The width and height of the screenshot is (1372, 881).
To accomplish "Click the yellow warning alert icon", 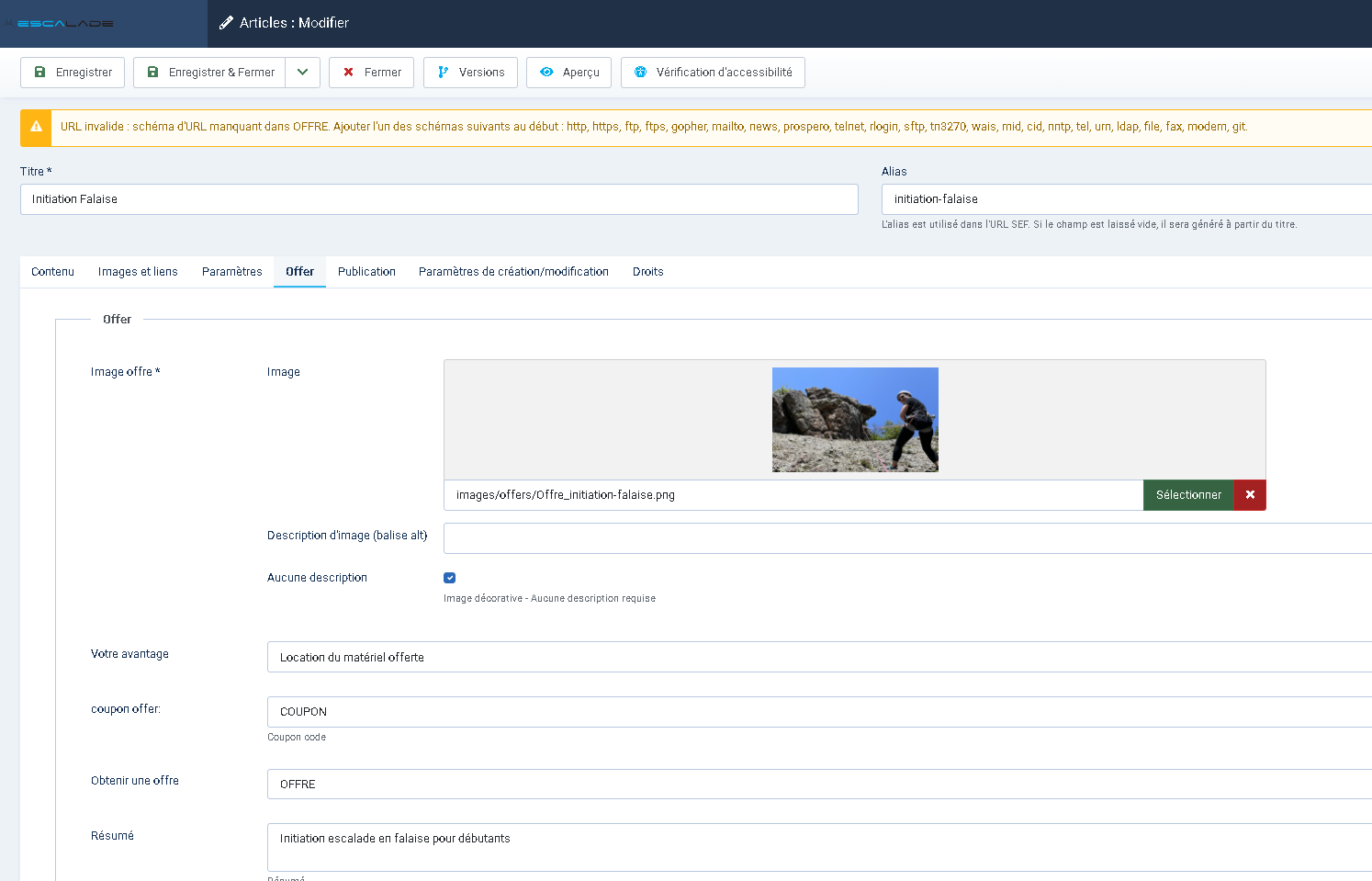I will tap(36, 128).
